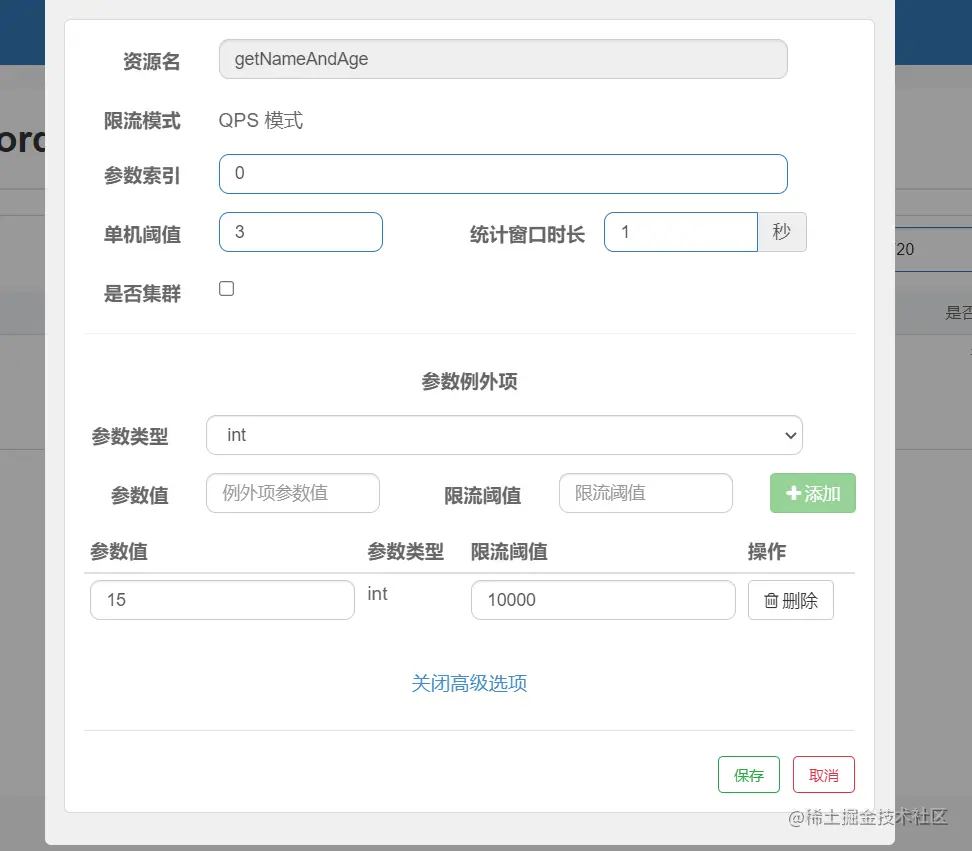Viewport: 972px width, 851px height.
Task: Click the 保存 button
Action: point(748,775)
